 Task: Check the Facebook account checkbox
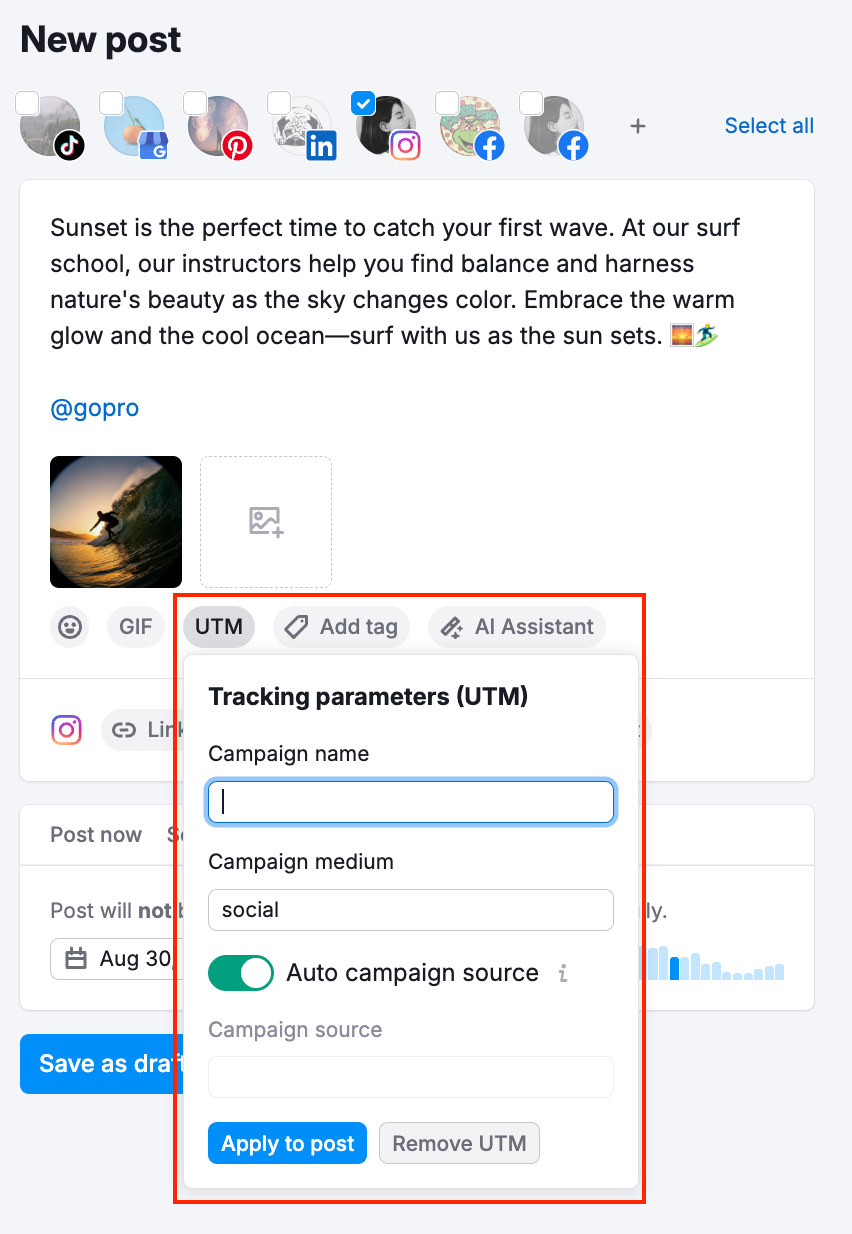pyautogui.click(x=446, y=103)
